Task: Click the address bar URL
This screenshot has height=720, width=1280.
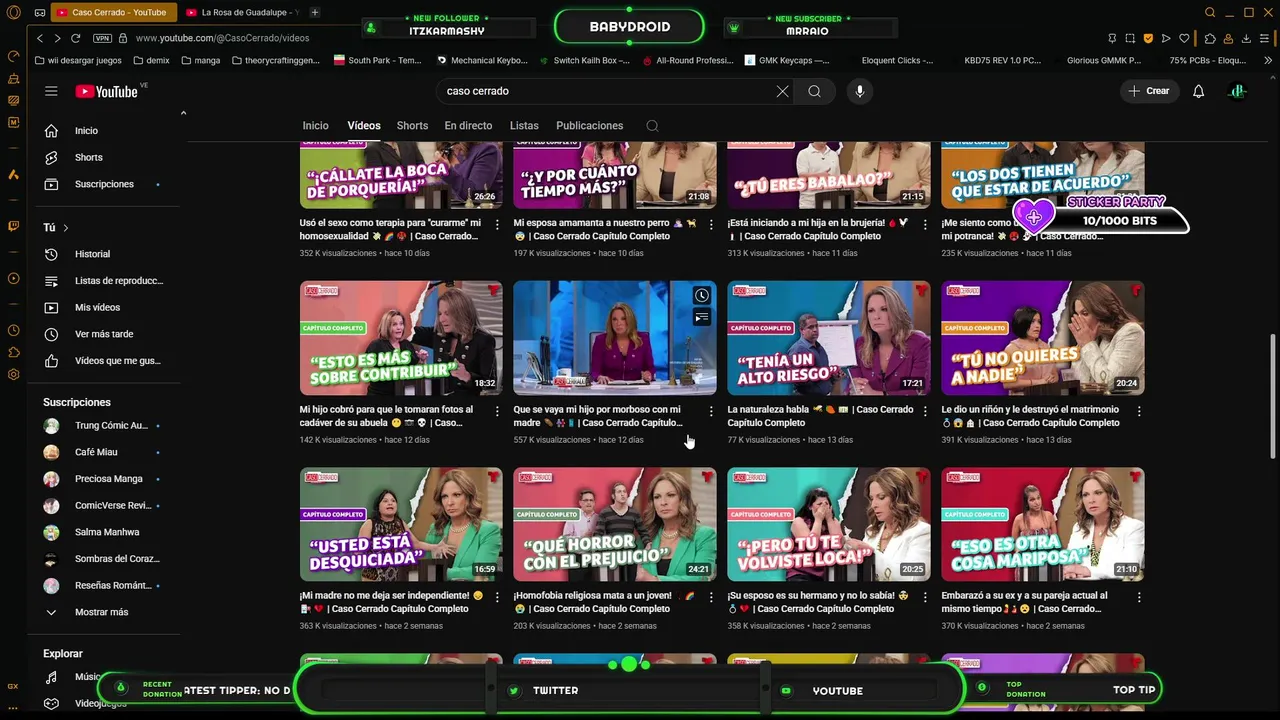Action: [x=222, y=38]
